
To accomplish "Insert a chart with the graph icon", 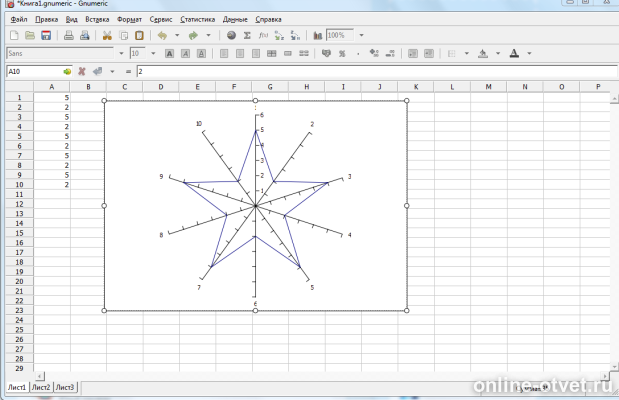I will (318, 36).
